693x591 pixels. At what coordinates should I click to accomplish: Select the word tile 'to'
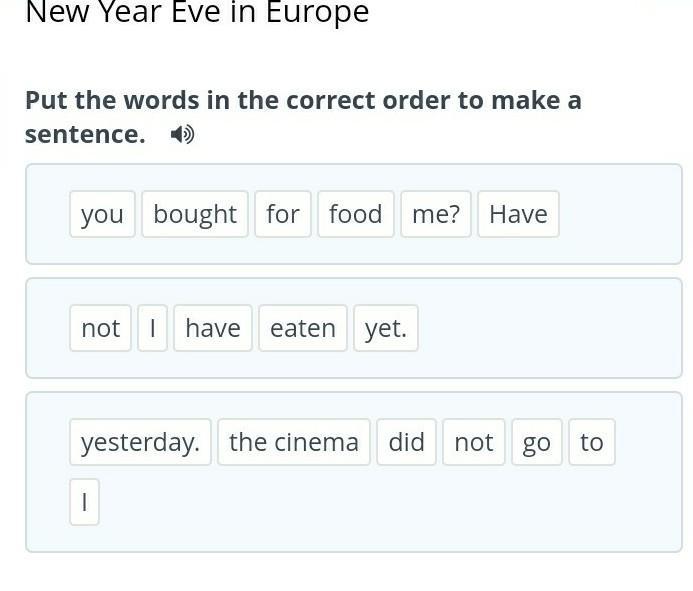[x=592, y=442]
